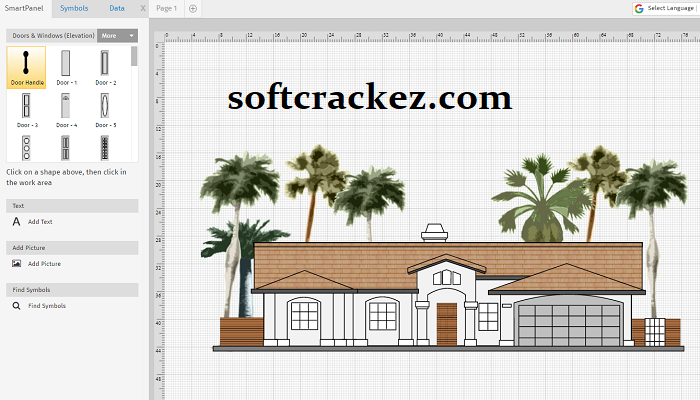Click the Add Text 'A' icon
Image resolution: width=700 pixels, height=400 pixels.
pyautogui.click(x=17, y=221)
